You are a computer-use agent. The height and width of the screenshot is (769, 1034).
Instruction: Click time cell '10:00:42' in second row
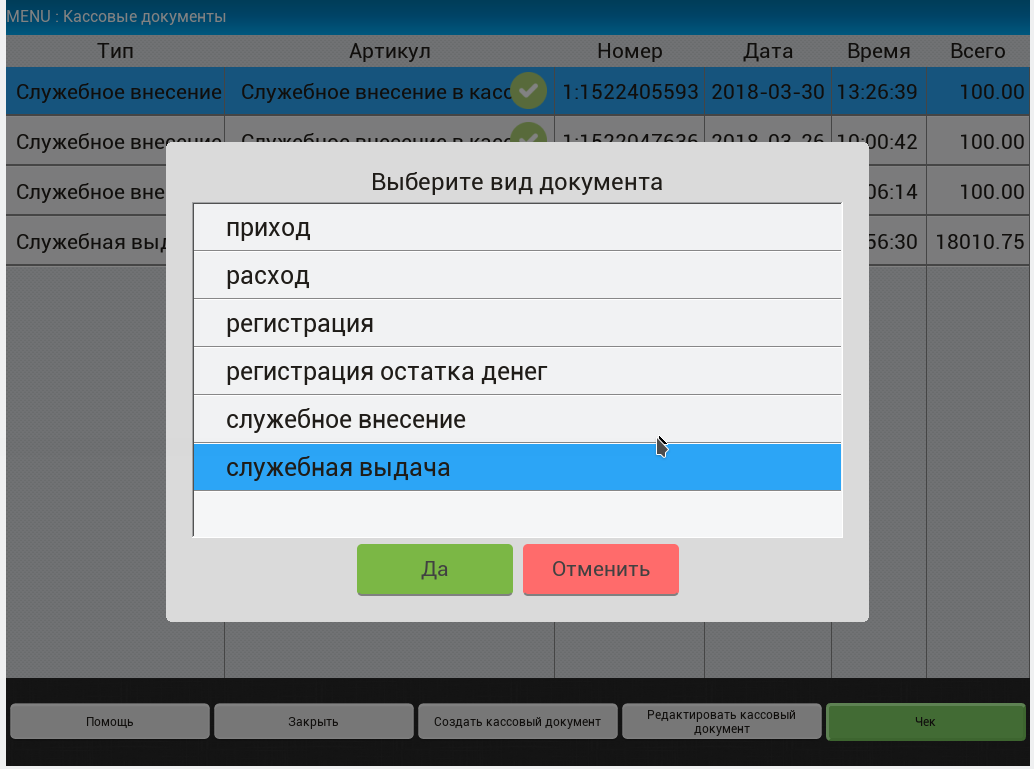[879, 141]
